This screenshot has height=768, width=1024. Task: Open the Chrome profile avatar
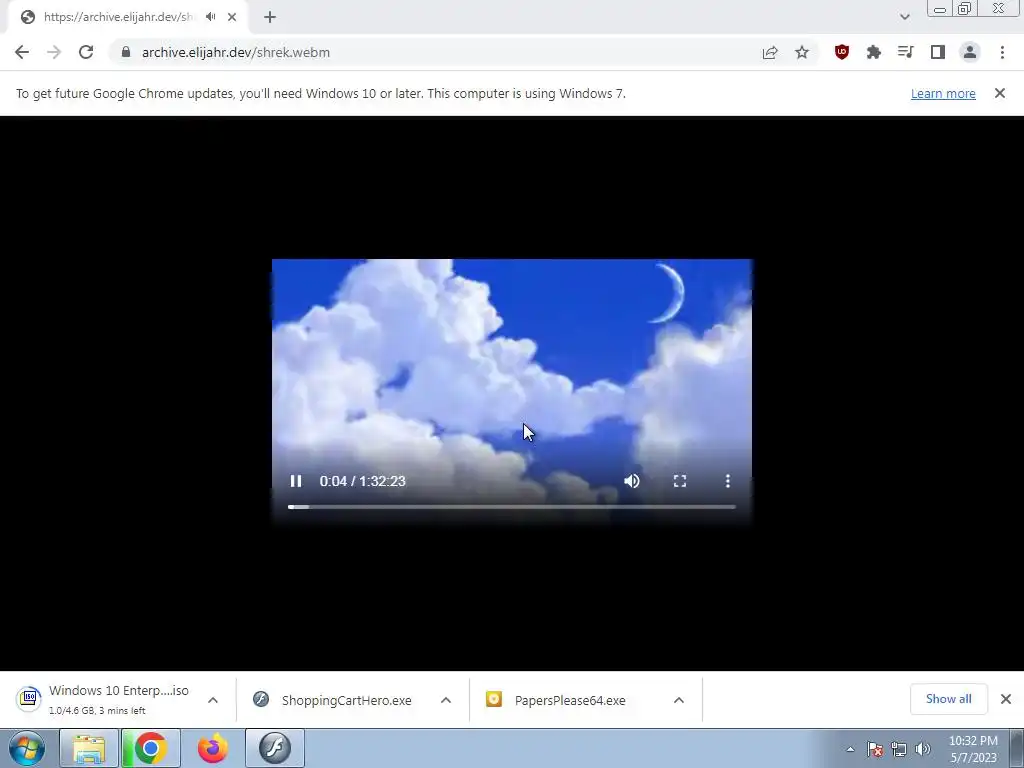[x=970, y=52]
